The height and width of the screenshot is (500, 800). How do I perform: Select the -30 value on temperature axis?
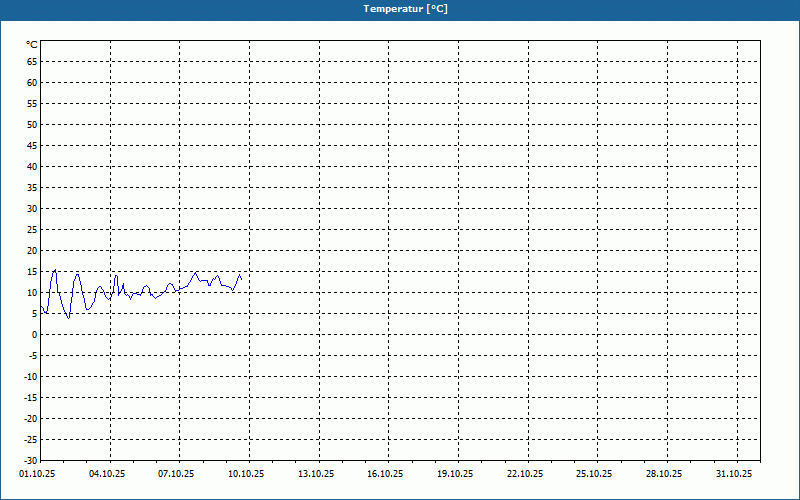click(31, 460)
